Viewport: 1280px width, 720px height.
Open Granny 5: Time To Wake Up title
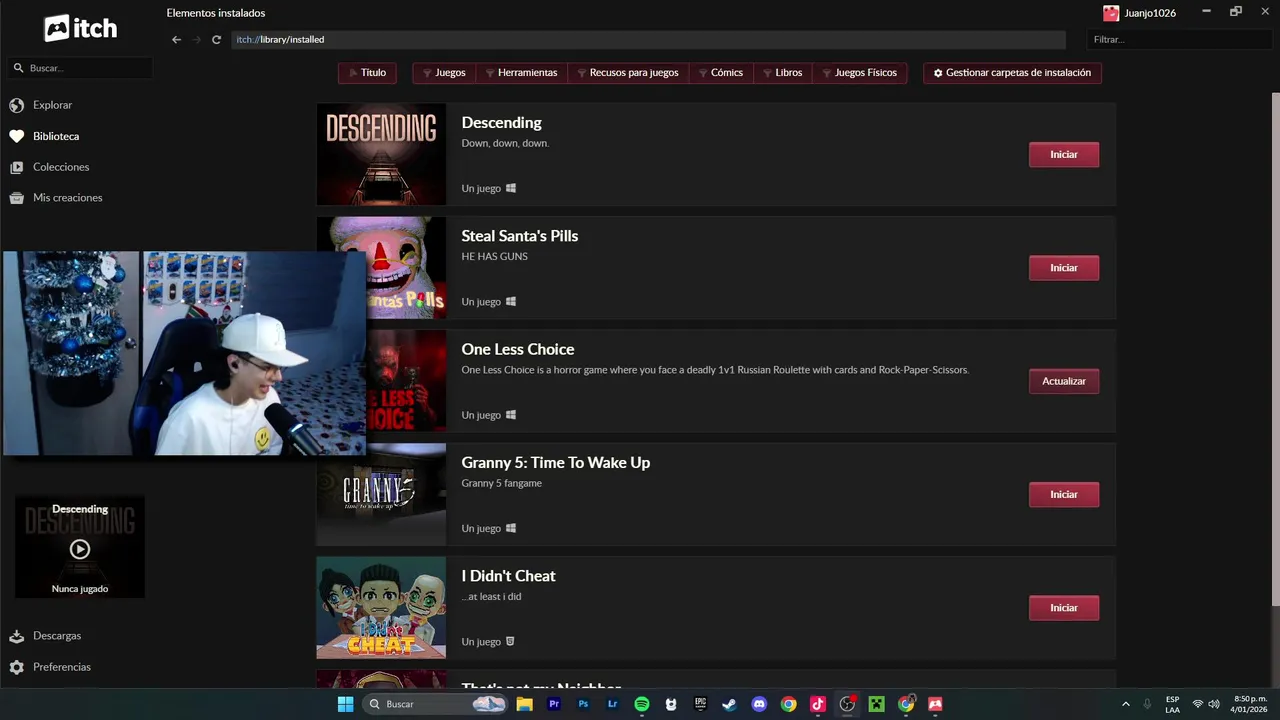(555, 463)
